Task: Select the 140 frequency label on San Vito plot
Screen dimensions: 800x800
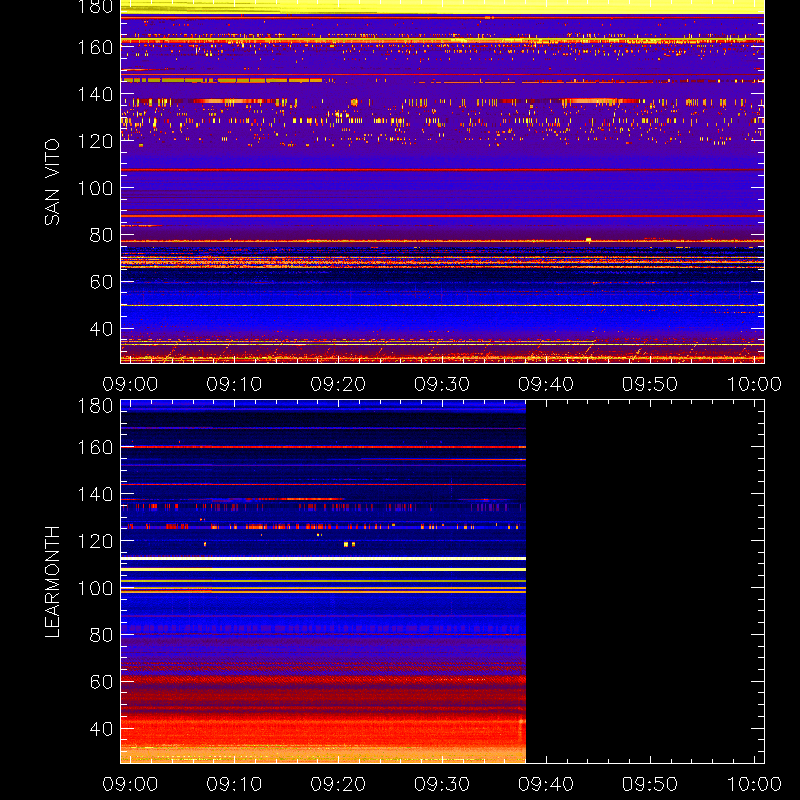Action: pos(95,94)
